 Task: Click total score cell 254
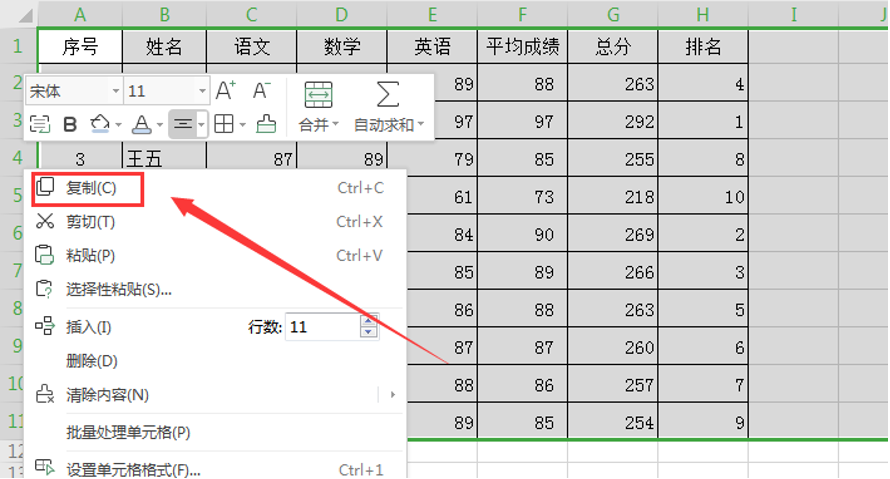click(x=613, y=422)
